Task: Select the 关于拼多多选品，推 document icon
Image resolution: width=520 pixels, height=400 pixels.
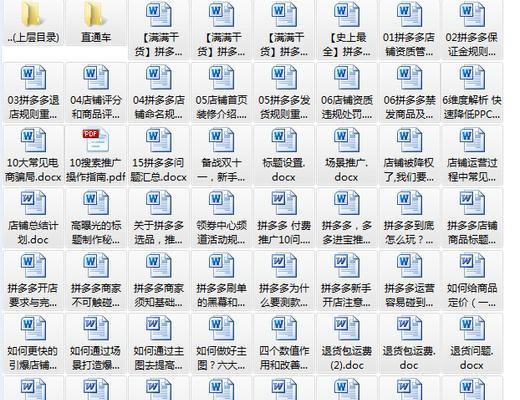Action: tap(158, 203)
